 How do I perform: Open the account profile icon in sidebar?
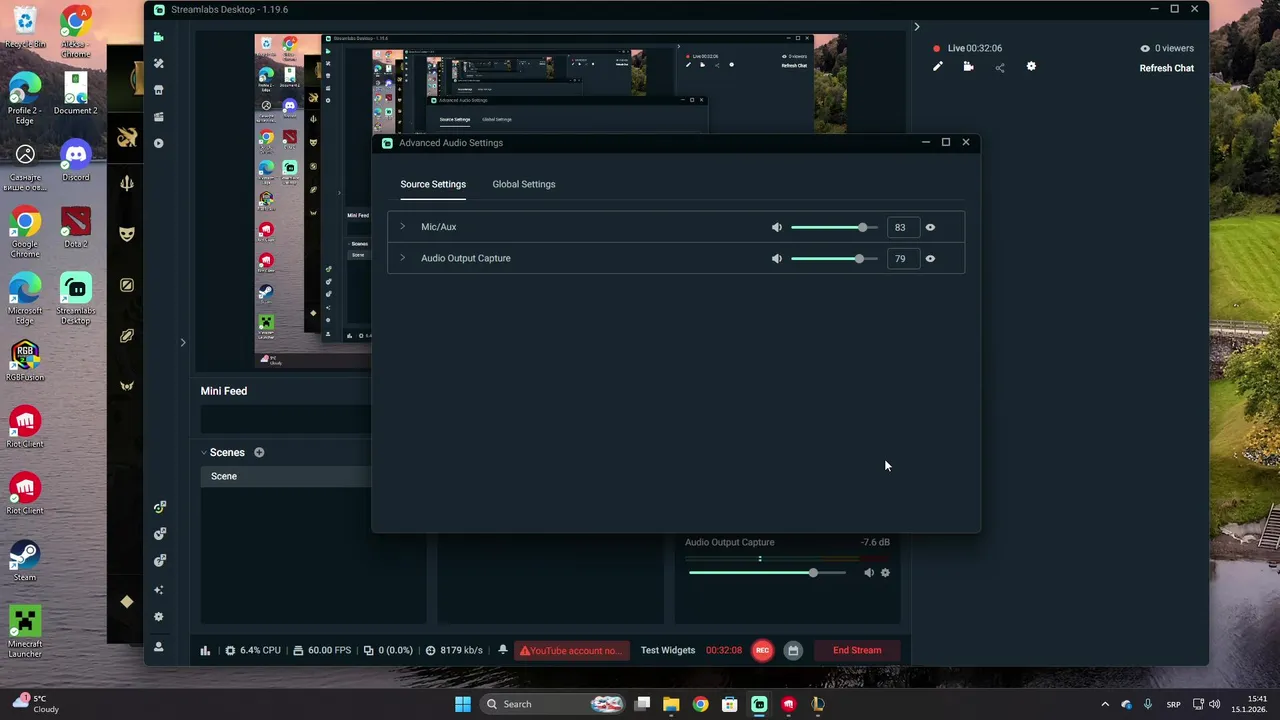(158, 647)
